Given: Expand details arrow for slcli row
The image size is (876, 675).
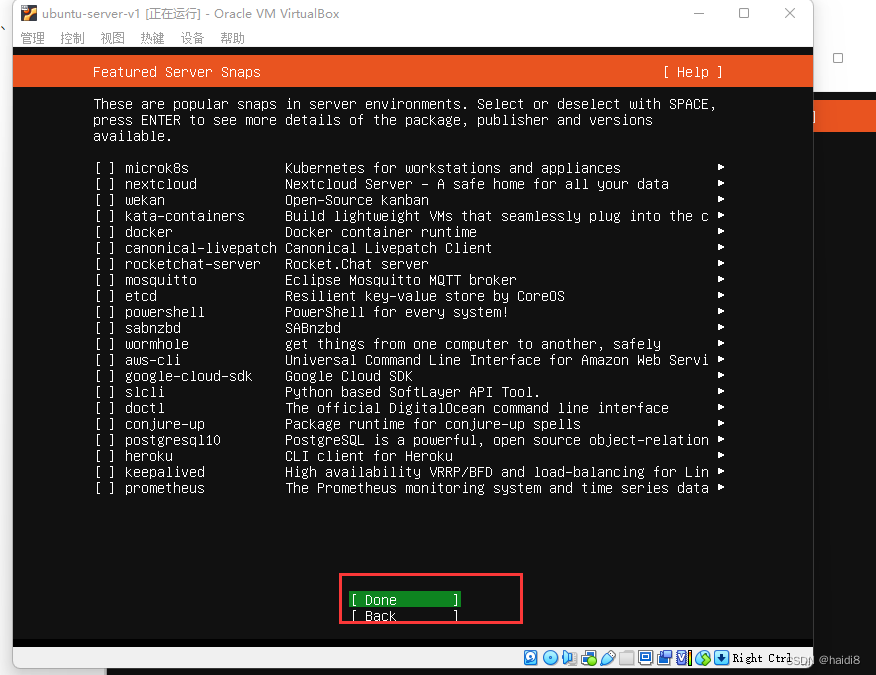Looking at the screenshot, I should tap(721, 391).
